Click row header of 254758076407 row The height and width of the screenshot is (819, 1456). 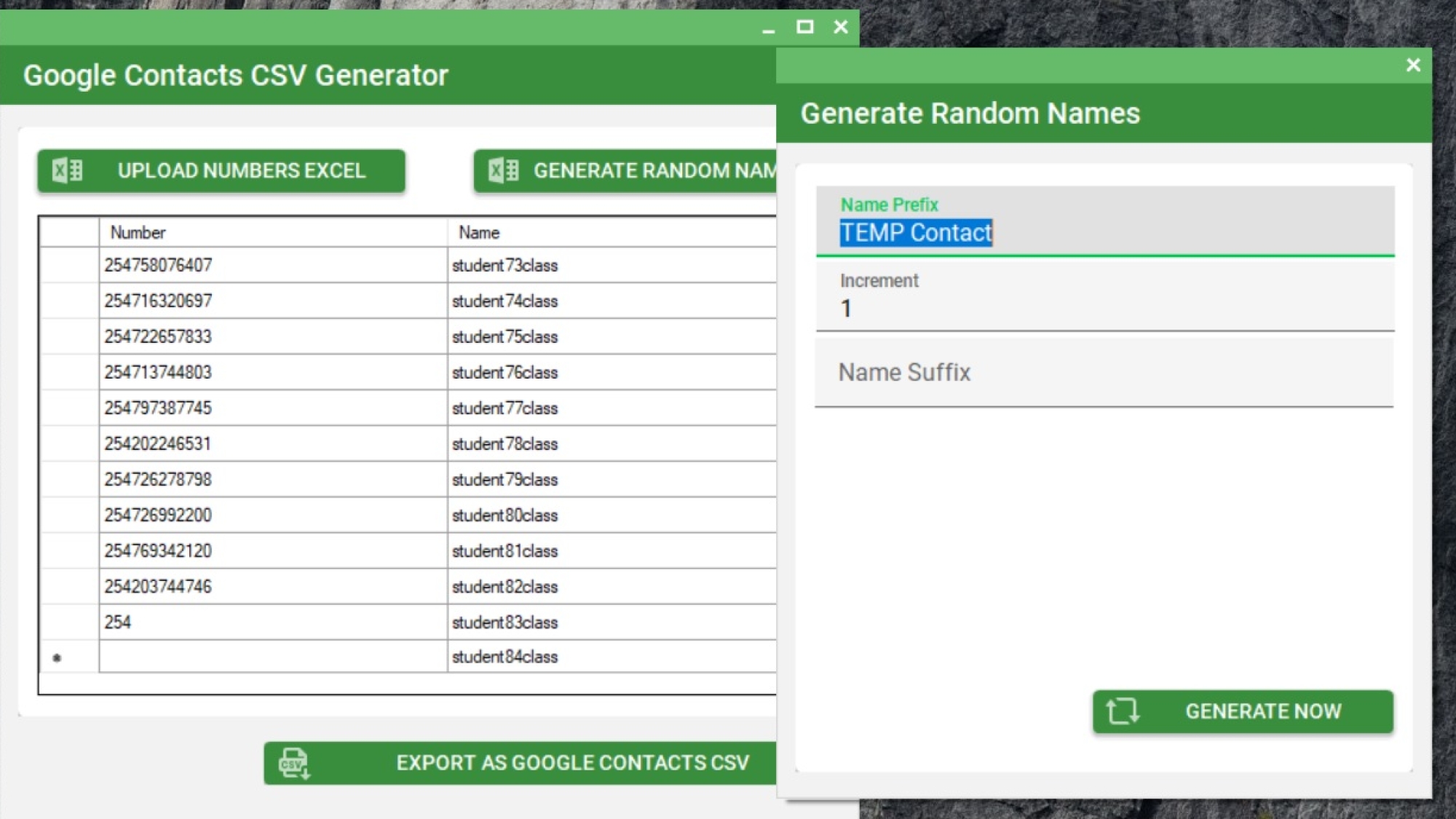point(70,265)
